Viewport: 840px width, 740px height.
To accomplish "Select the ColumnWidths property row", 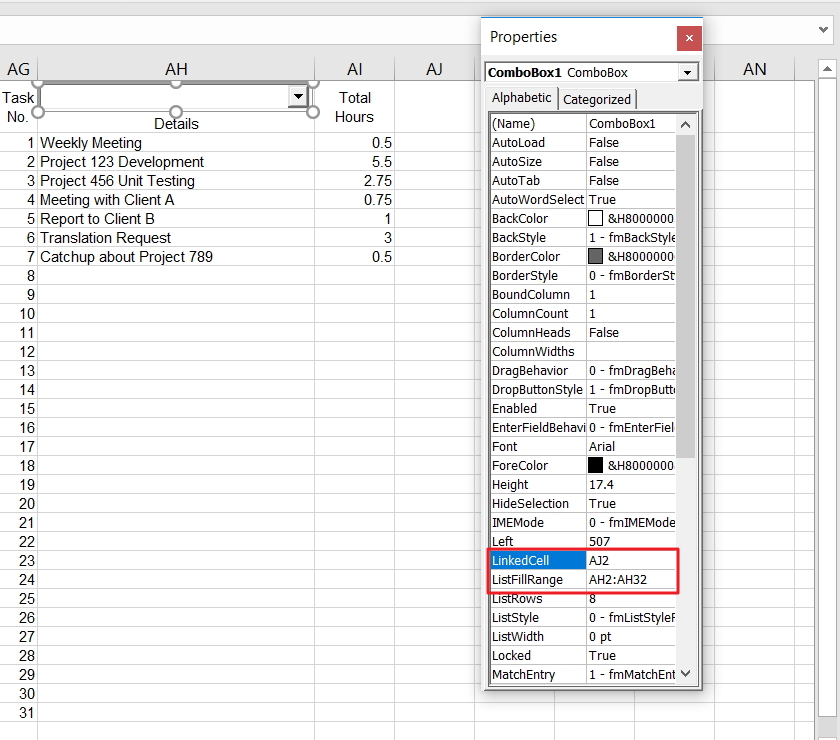I will [582, 352].
